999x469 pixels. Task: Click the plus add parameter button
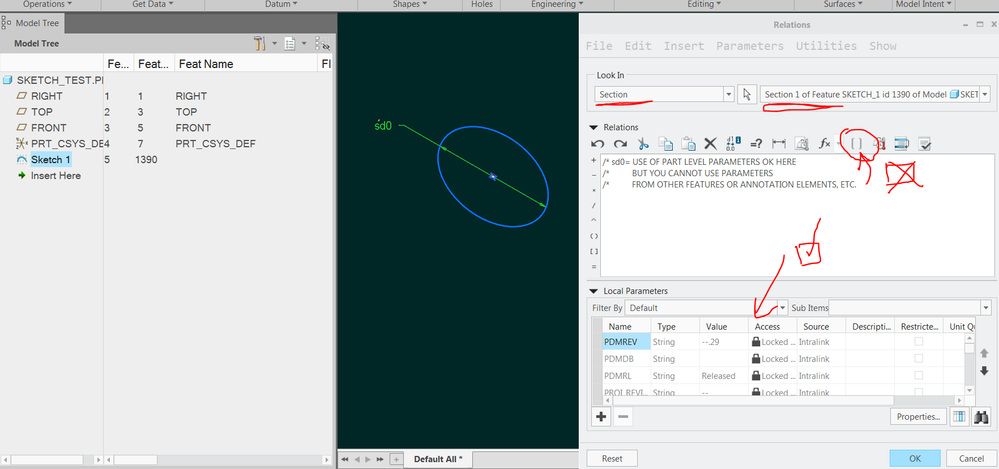pyautogui.click(x=601, y=417)
